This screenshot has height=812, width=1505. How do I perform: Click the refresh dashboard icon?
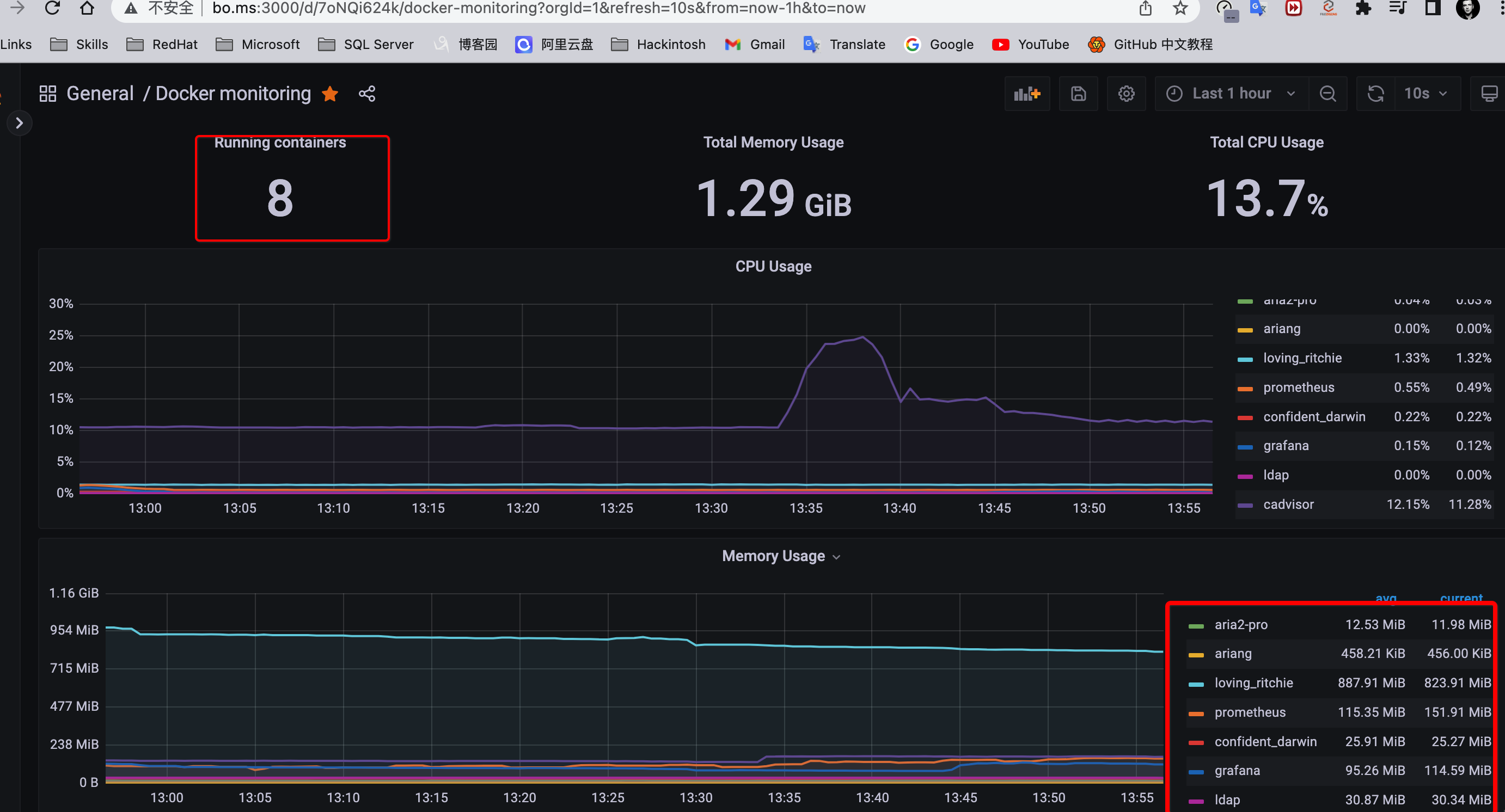point(1375,94)
